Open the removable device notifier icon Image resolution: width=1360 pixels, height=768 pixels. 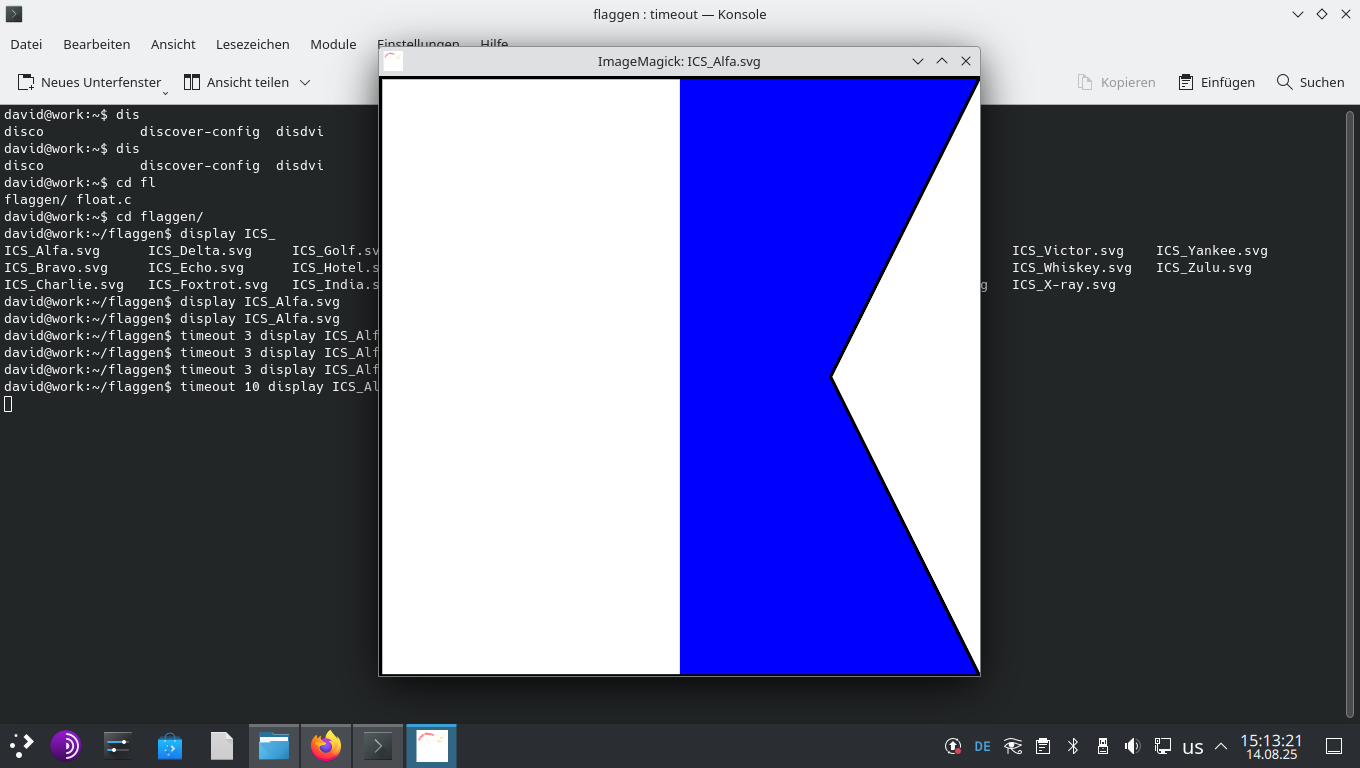pyautogui.click(x=1103, y=746)
